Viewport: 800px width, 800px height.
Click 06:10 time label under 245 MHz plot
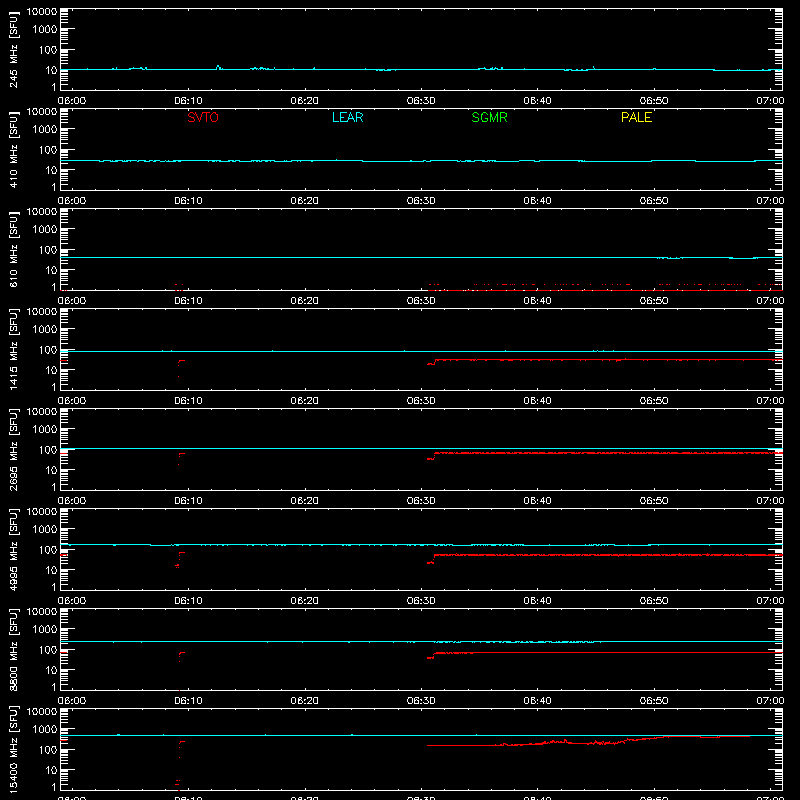[188, 101]
